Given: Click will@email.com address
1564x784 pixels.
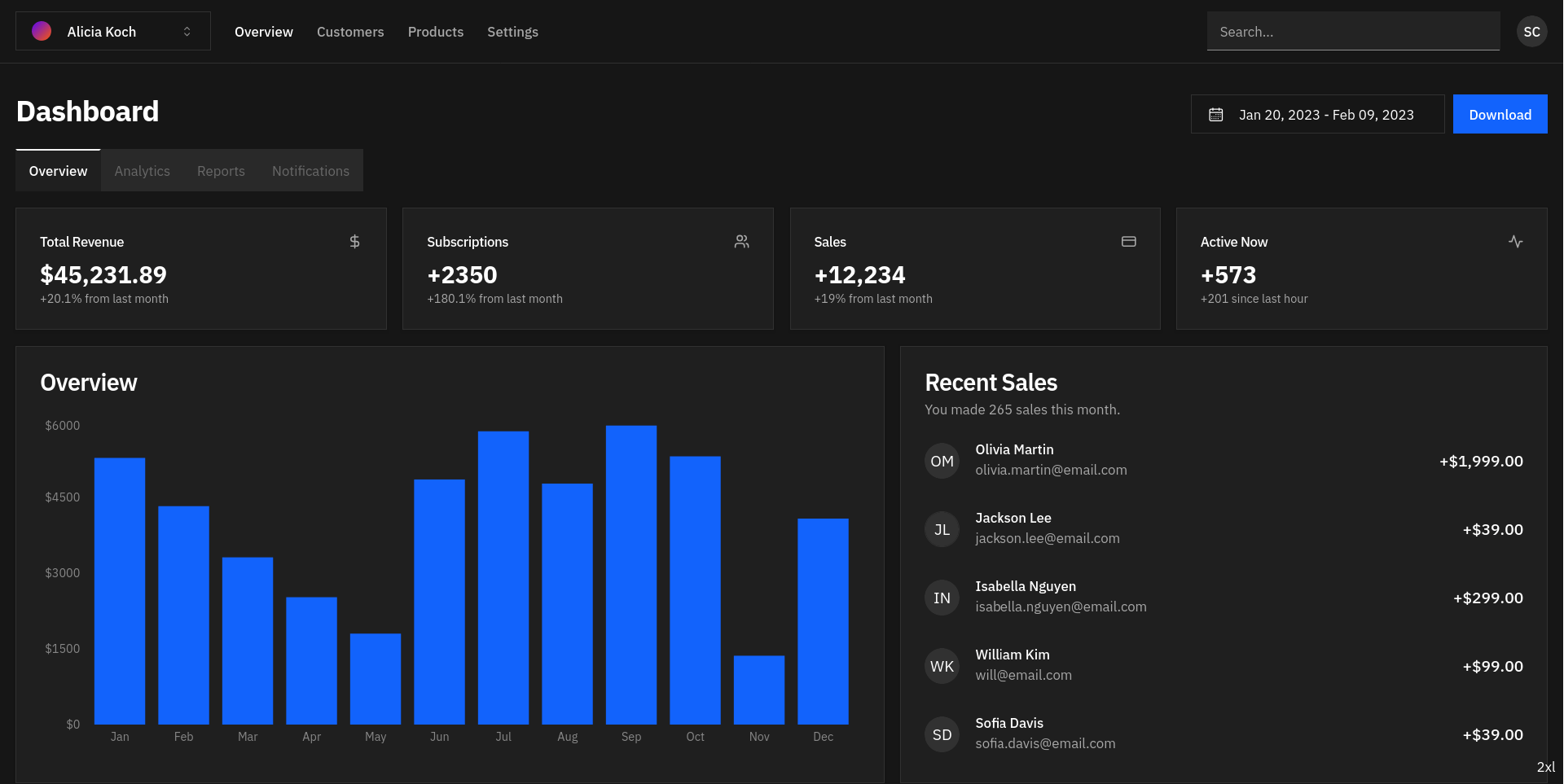Looking at the screenshot, I should (1023, 675).
